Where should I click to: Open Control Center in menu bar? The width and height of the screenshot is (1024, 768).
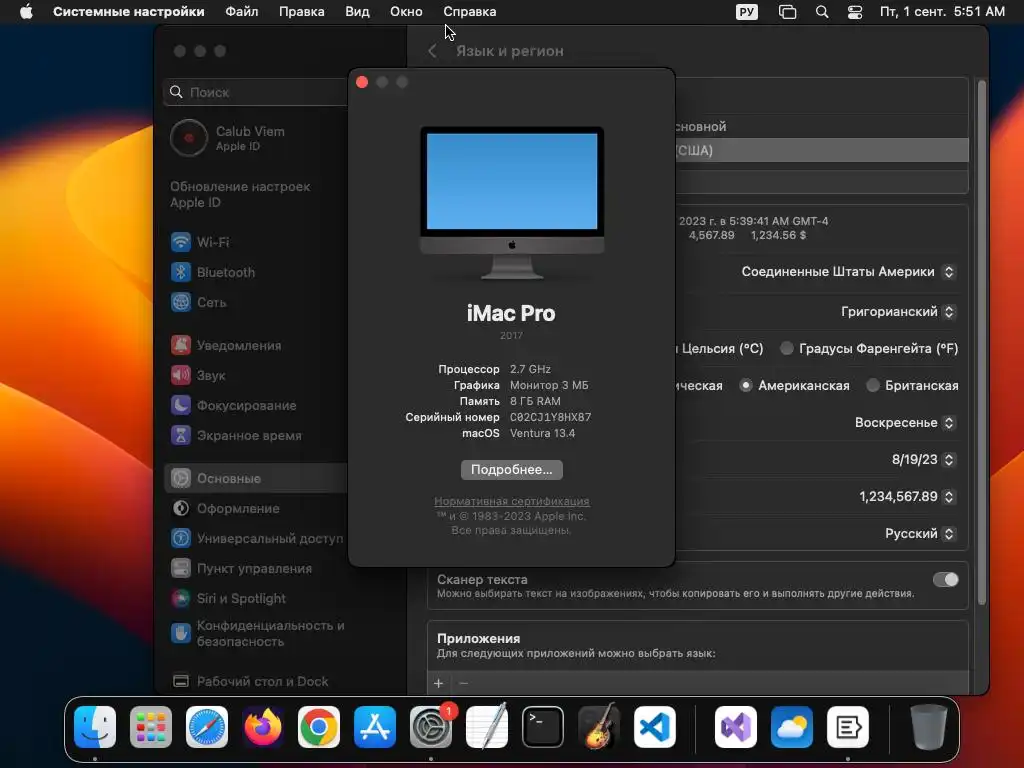click(855, 12)
